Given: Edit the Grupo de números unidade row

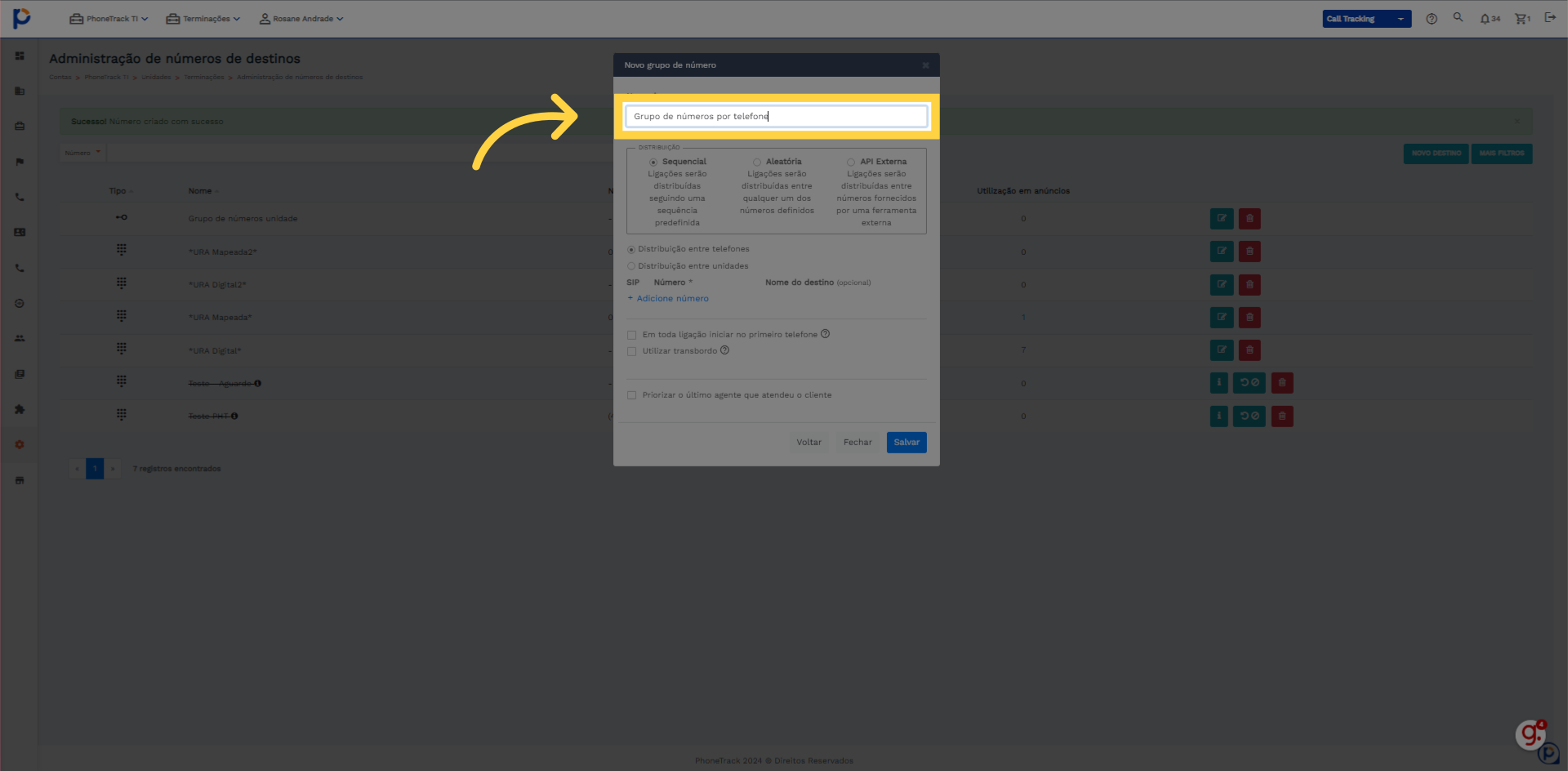Looking at the screenshot, I should [1222, 219].
